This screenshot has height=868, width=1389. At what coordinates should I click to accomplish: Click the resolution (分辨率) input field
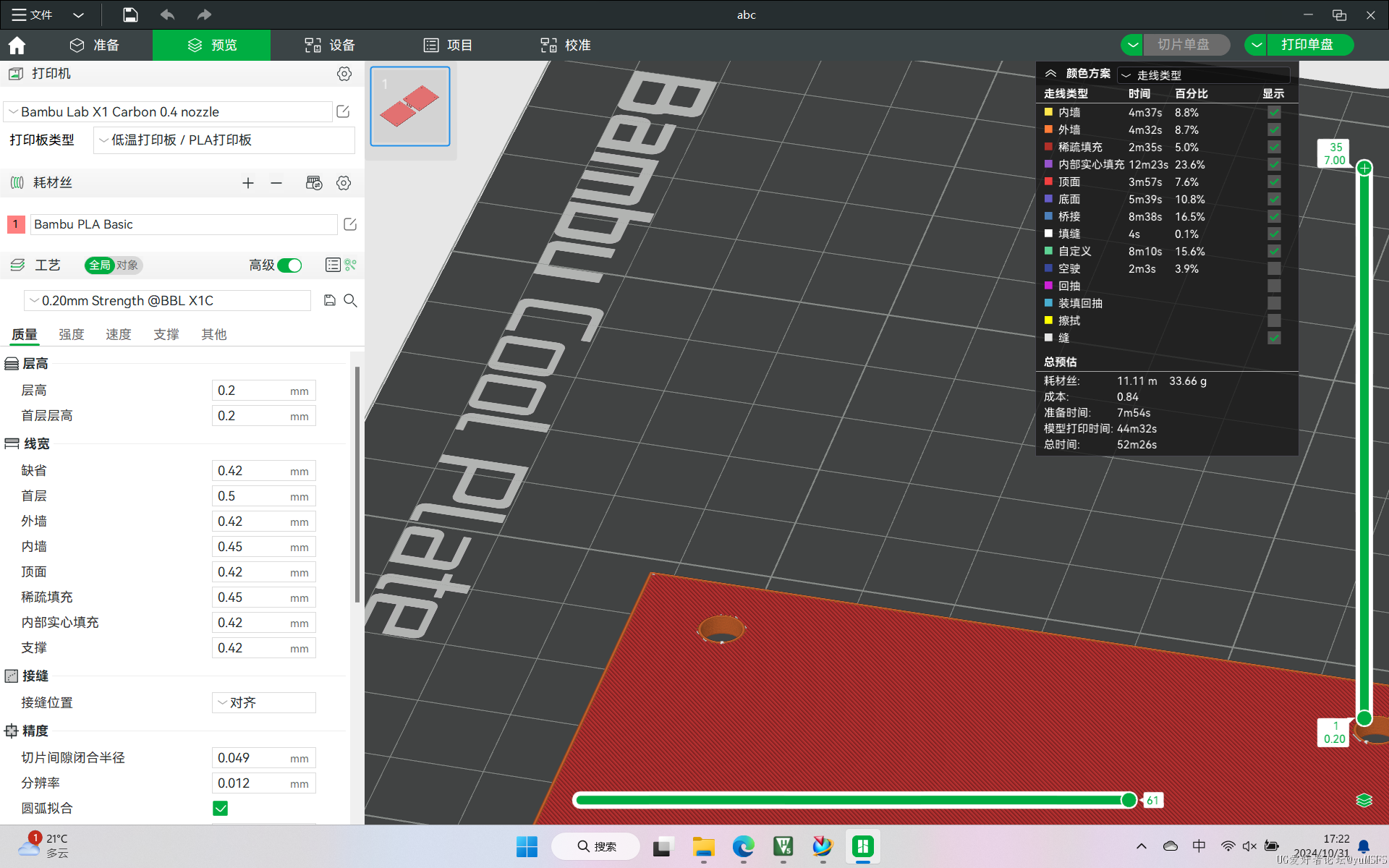[x=263, y=783]
